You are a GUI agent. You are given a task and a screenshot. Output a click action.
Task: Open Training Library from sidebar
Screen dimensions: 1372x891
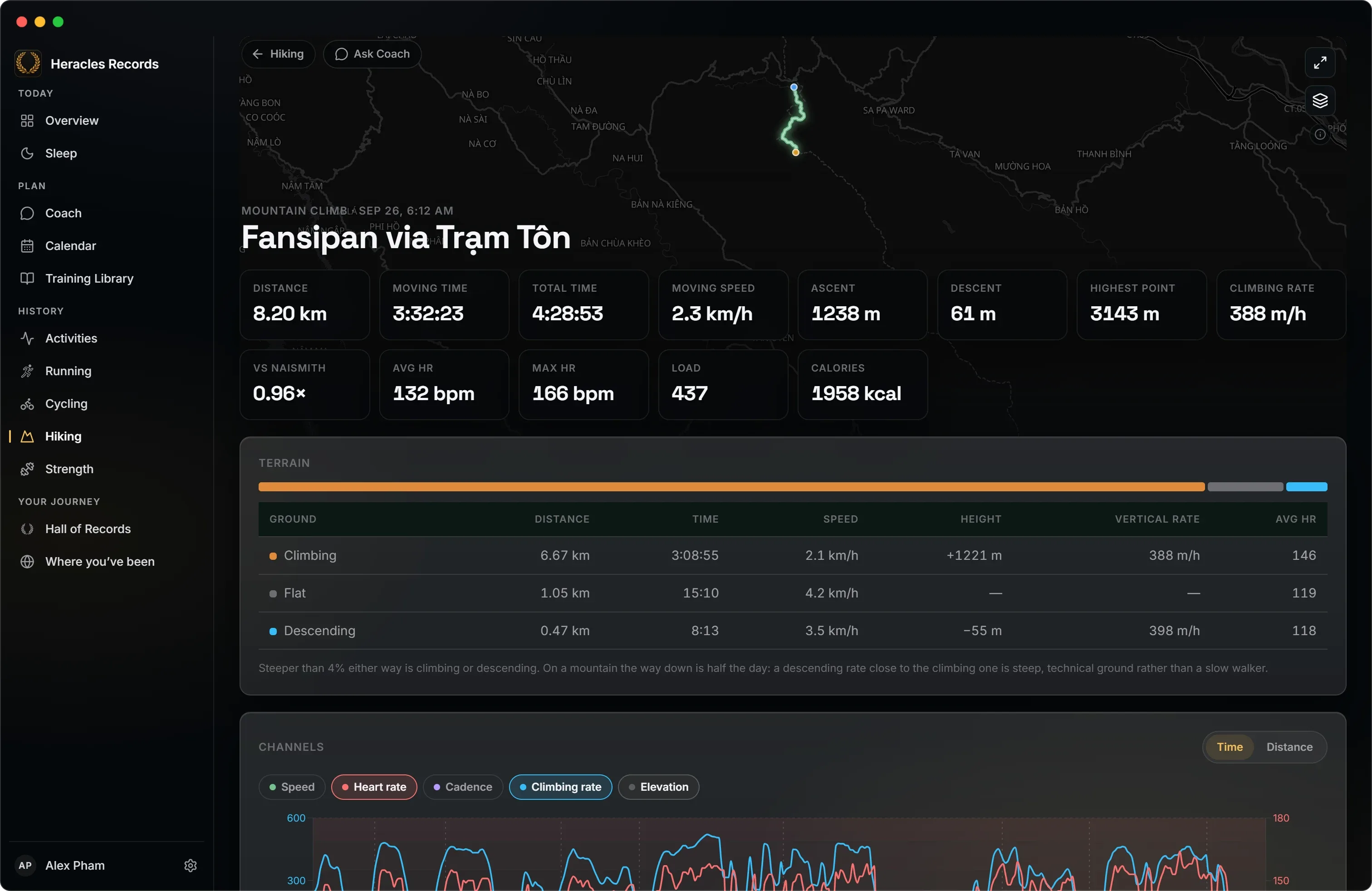(107, 279)
